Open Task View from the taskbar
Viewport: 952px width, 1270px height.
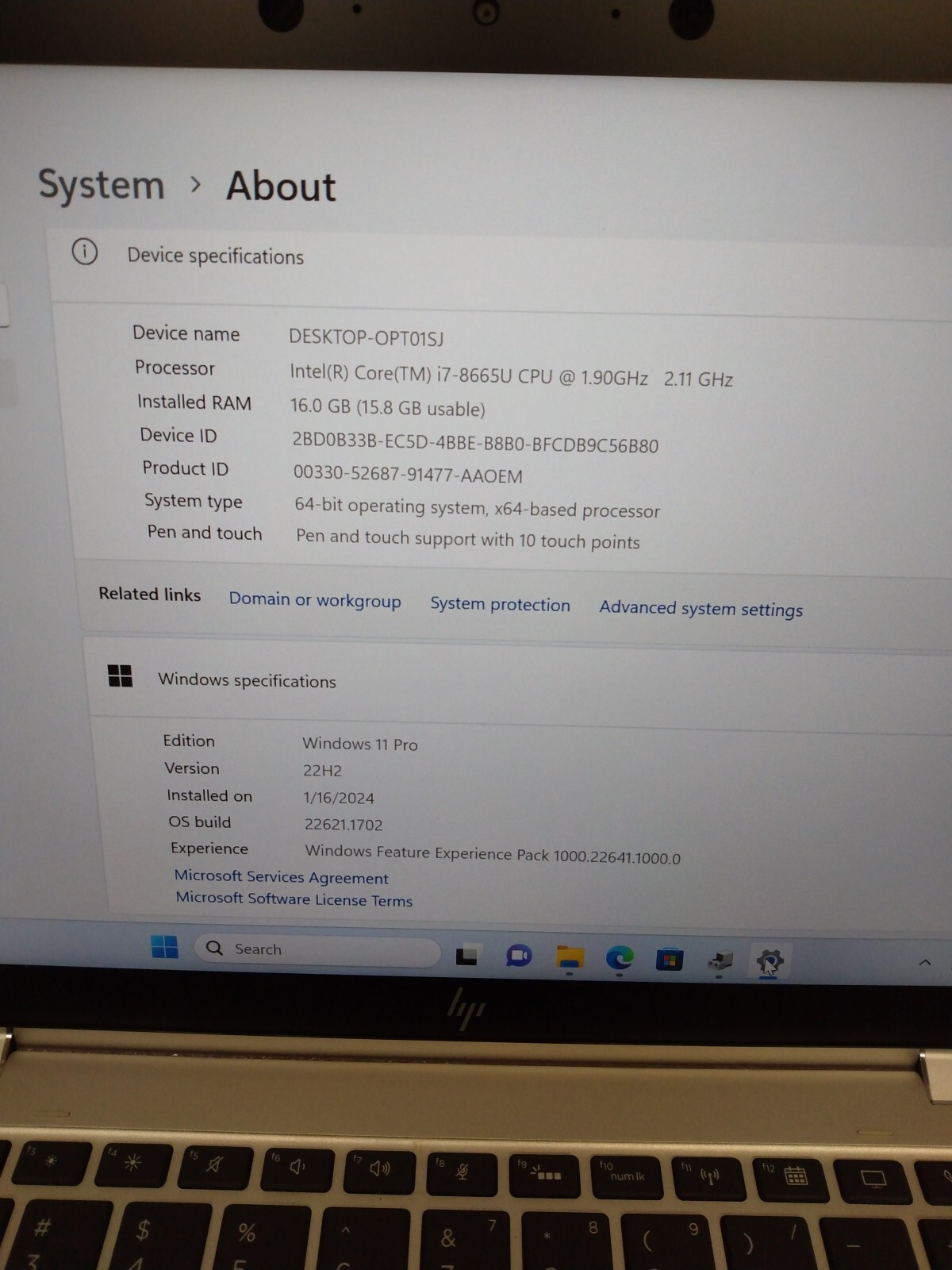(x=466, y=955)
